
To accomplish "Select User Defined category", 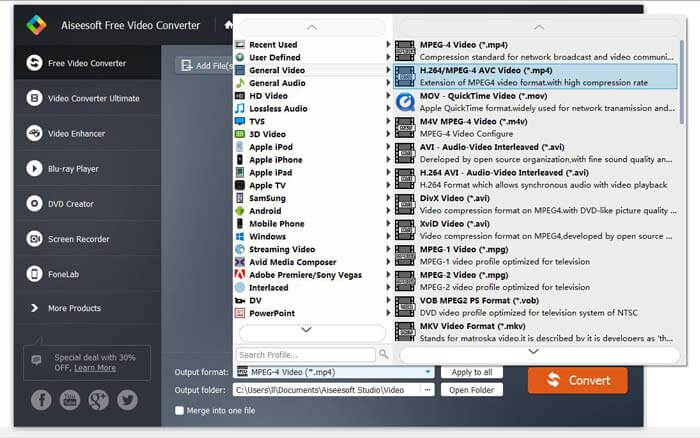I will point(312,57).
